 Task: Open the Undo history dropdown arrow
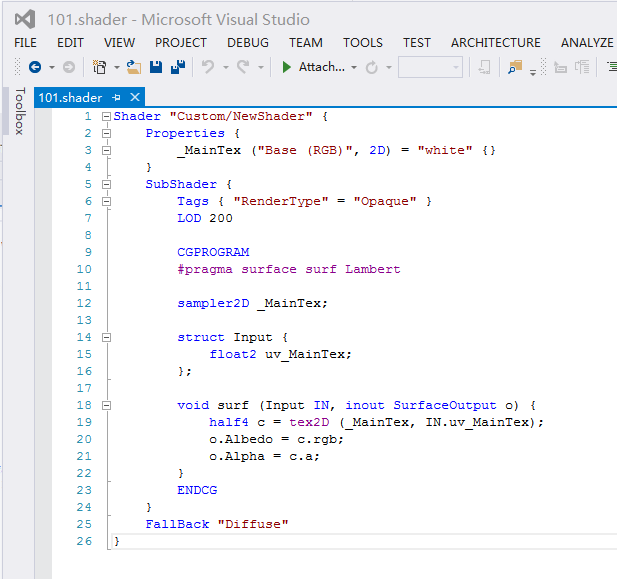pos(225,68)
